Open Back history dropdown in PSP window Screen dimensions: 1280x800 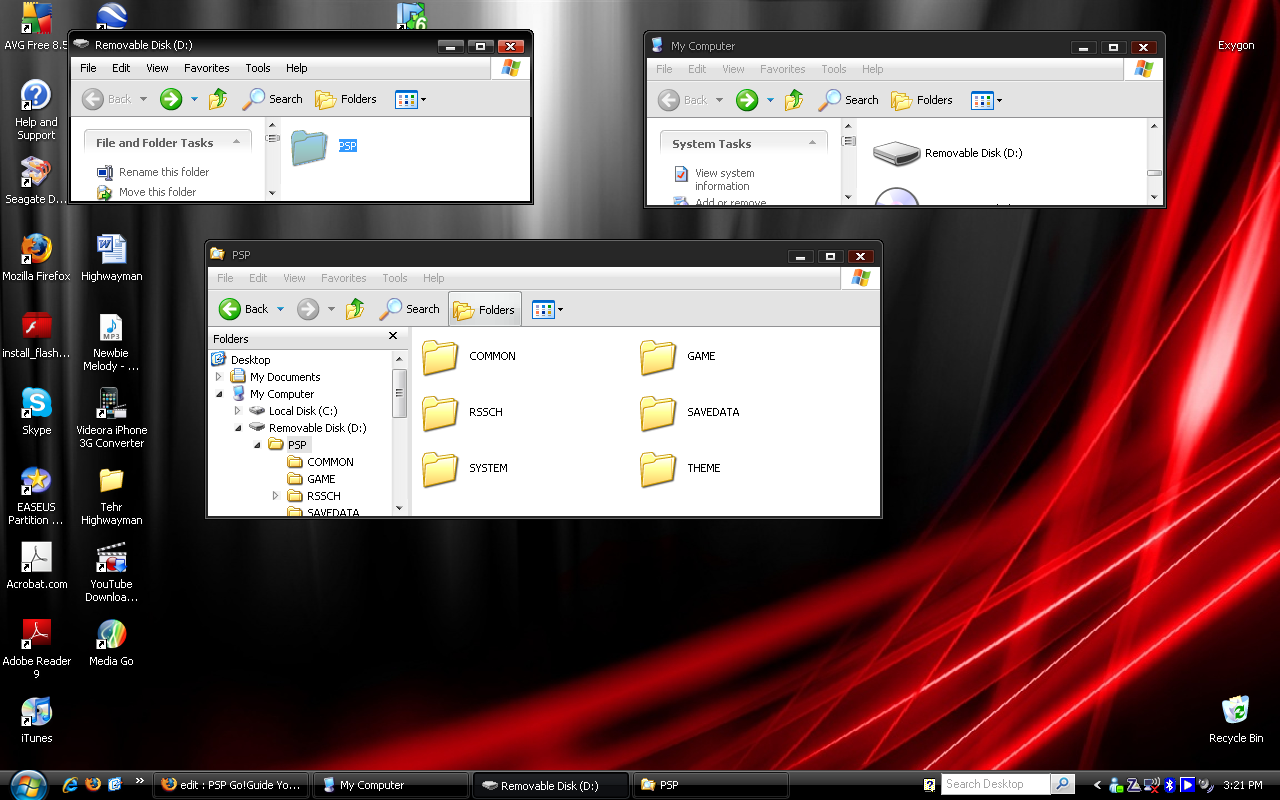280,309
